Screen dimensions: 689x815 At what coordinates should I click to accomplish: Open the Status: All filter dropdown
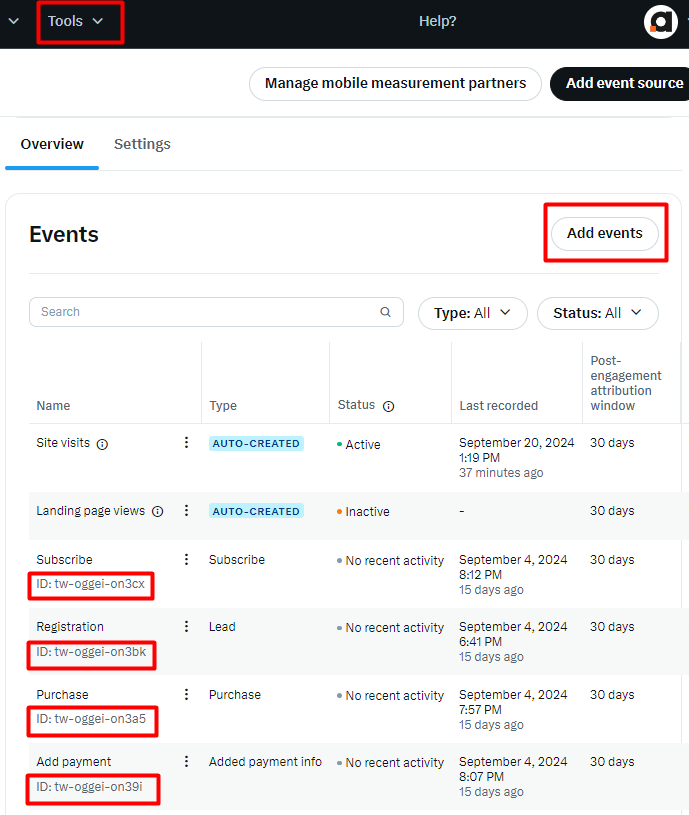[598, 313]
